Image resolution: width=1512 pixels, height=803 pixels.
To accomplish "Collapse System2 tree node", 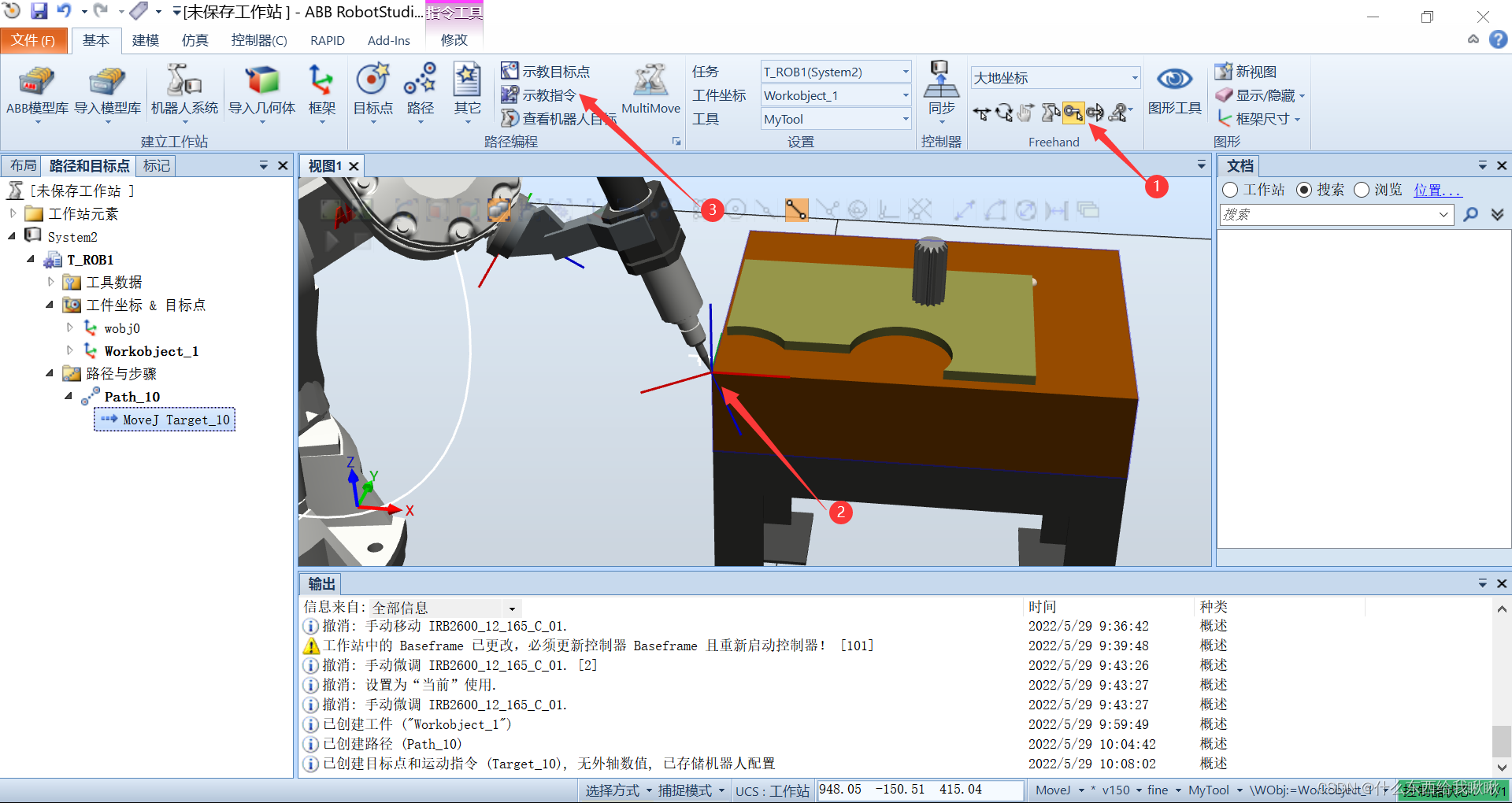I will coord(13,236).
